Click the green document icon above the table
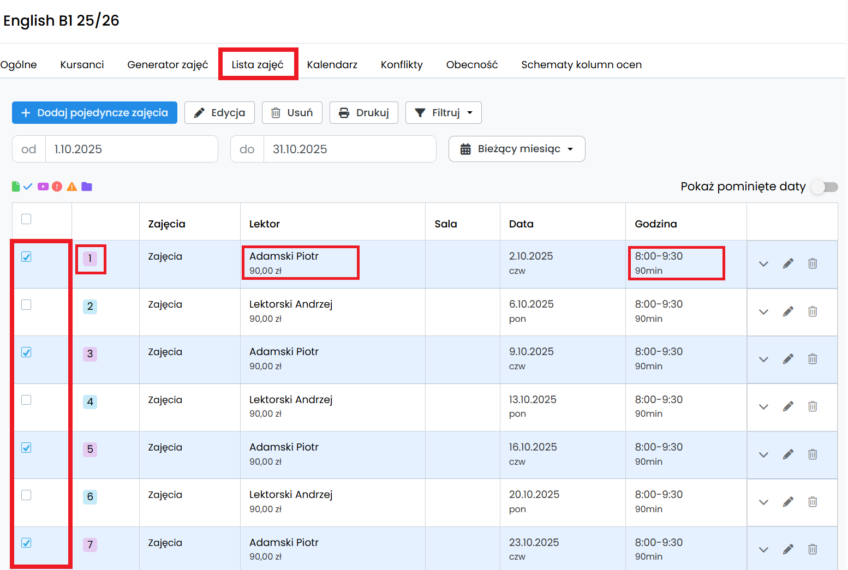The width and height of the screenshot is (848, 570). coord(16,186)
